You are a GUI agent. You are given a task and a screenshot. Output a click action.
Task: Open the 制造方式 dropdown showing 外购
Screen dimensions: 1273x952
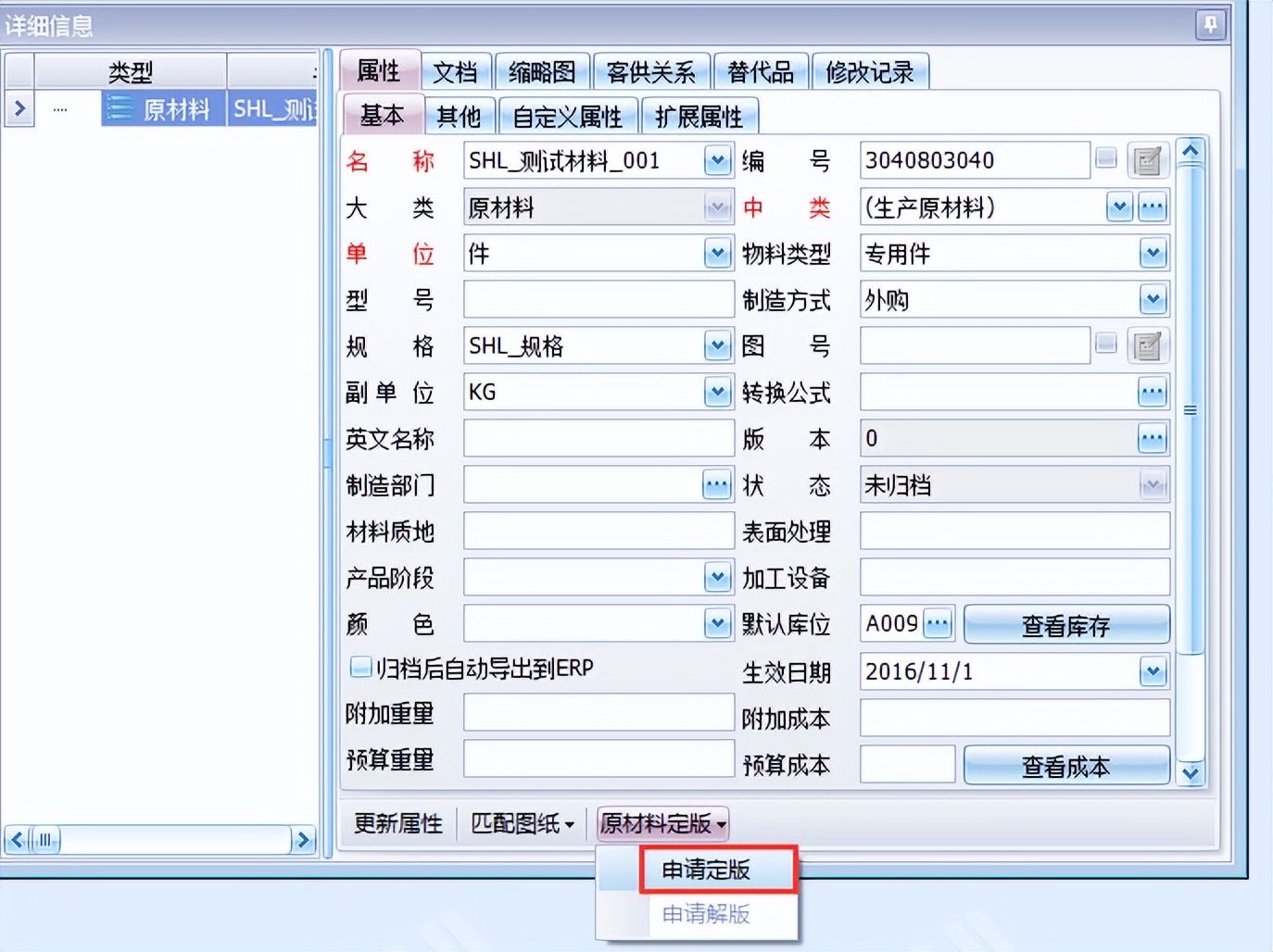pyautogui.click(x=1152, y=299)
